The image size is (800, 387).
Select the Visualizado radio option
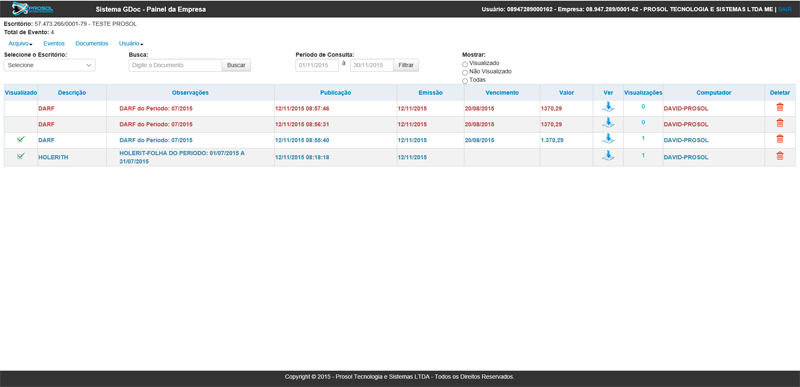tap(465, 64)
